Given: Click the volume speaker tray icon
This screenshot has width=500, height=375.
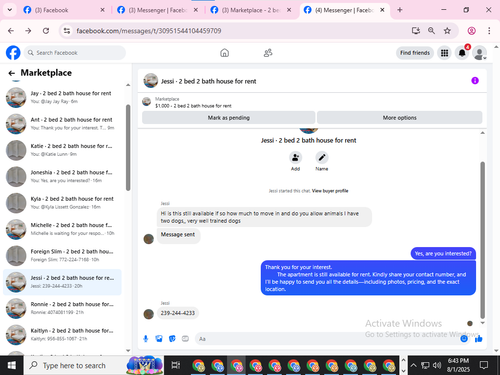Looking at the screenshot, I should [437, 365].
